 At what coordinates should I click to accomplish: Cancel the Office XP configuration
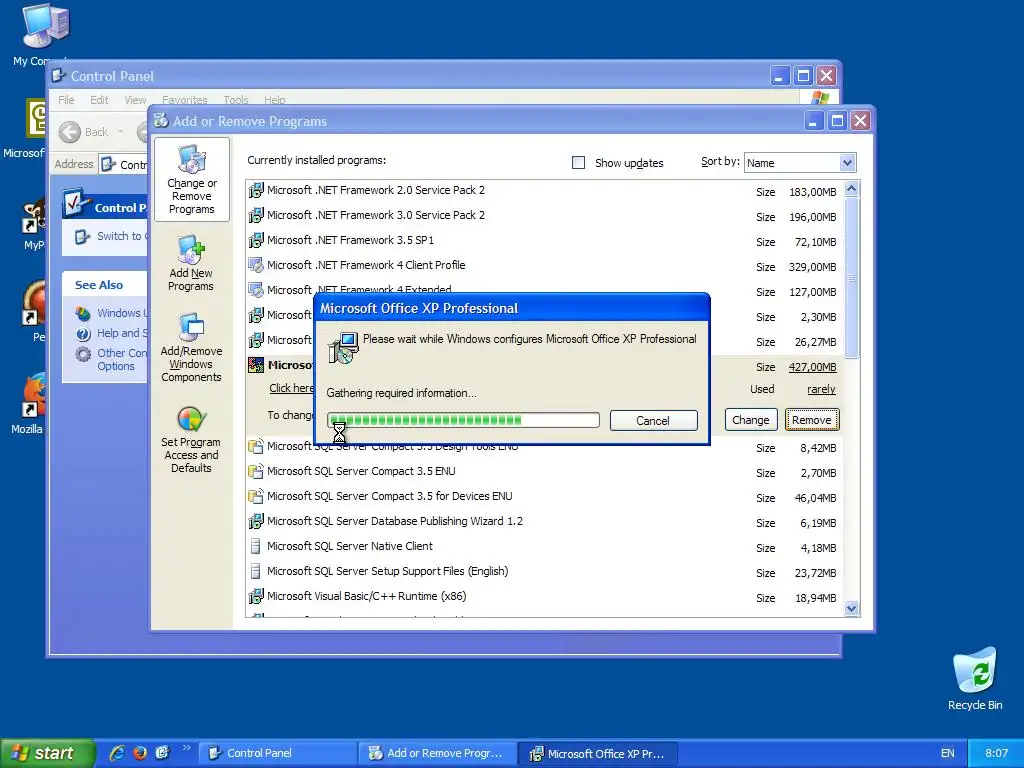653,421
